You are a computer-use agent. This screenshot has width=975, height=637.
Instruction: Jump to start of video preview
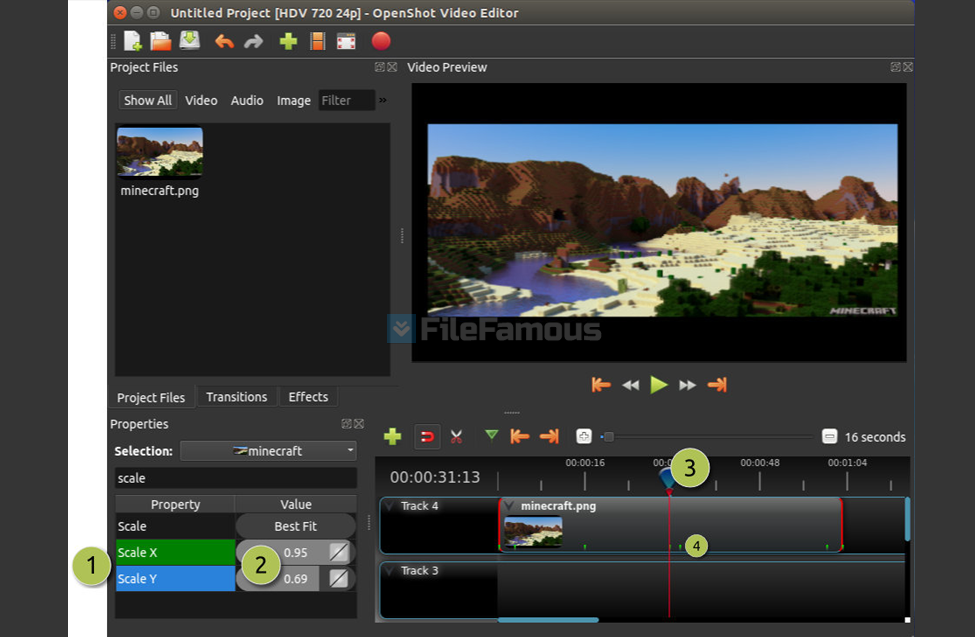pos(601,385)
